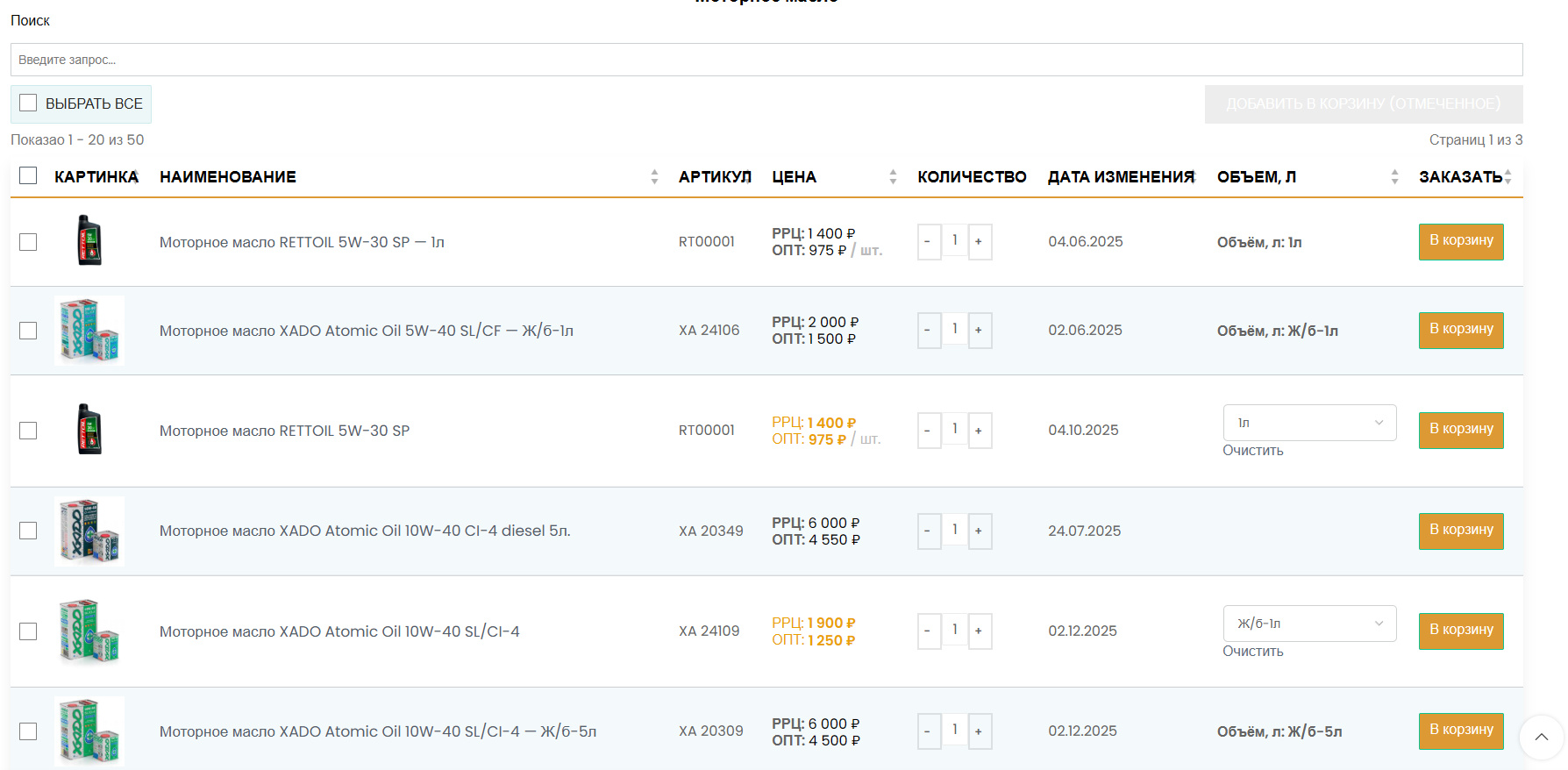This screenshot has width=1568, height=770.
Task: Click the price text РРЦ: 2 000 ₽
Action: 816,323
